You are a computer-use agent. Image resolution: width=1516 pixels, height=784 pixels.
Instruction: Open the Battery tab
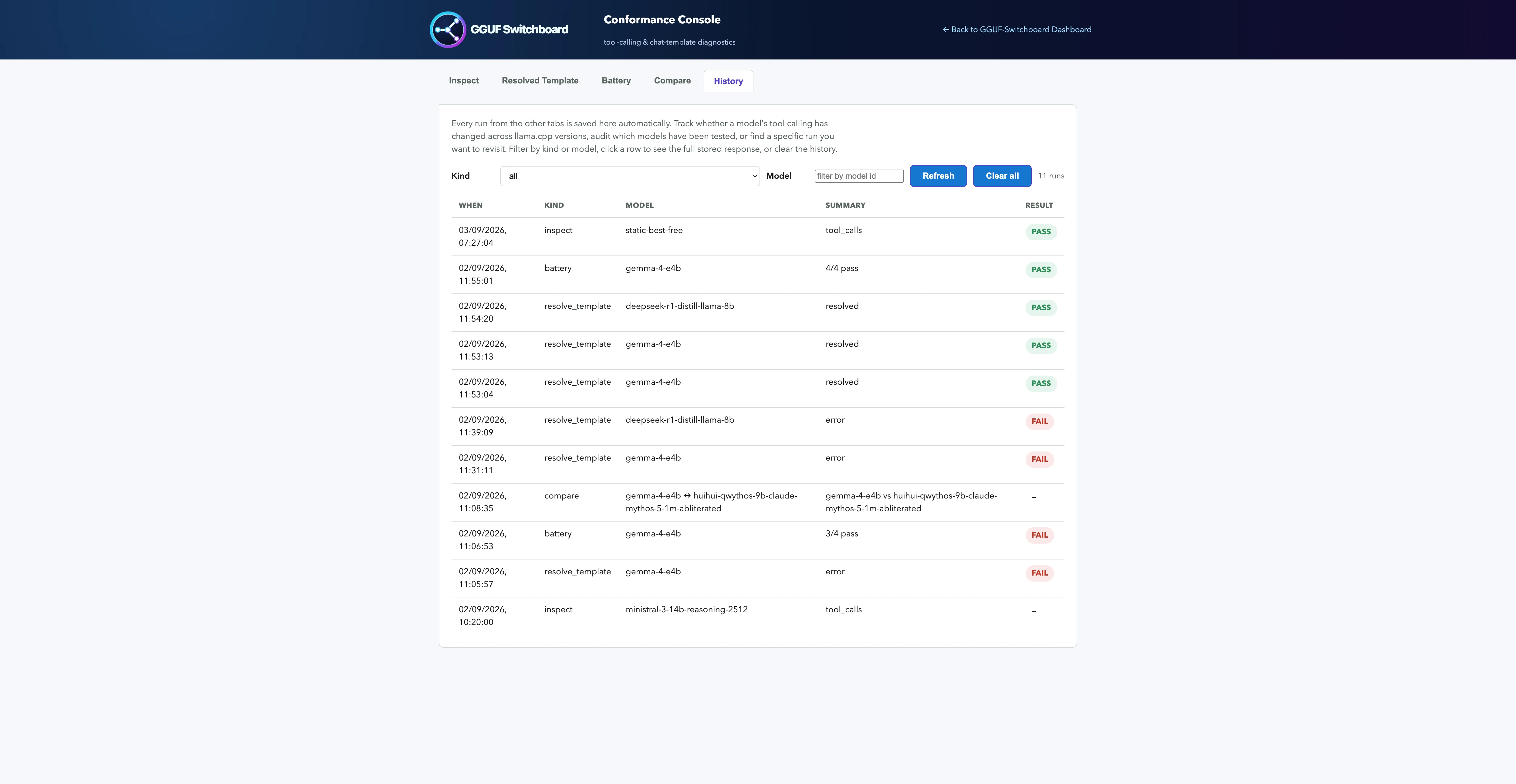click(x=616, y=81)
